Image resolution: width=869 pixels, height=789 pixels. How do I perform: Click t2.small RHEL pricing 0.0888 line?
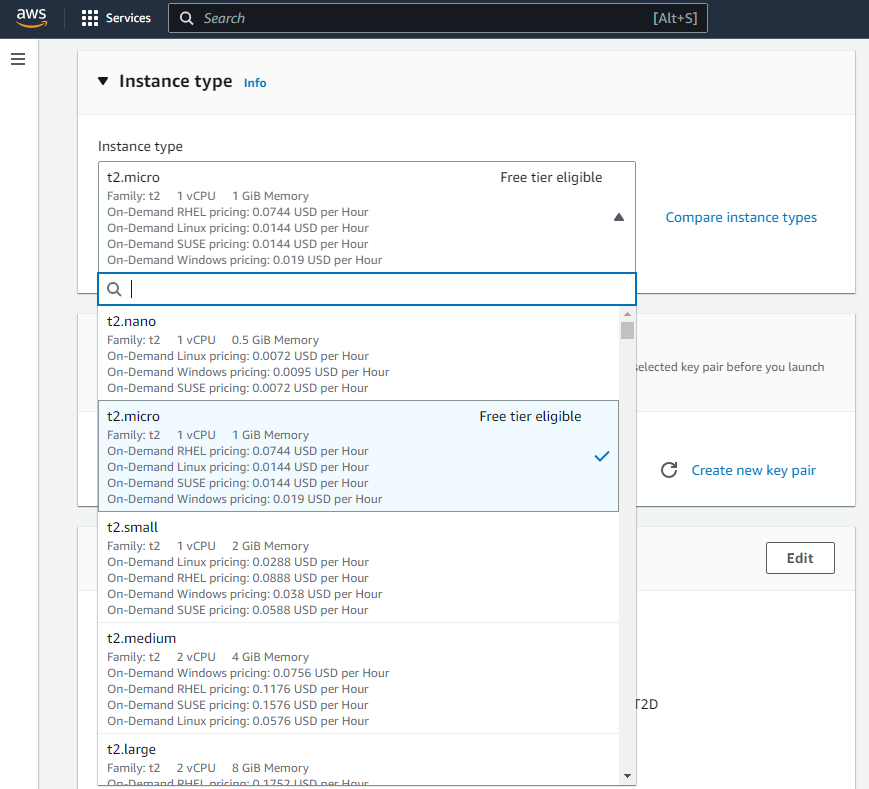point(238,578)
